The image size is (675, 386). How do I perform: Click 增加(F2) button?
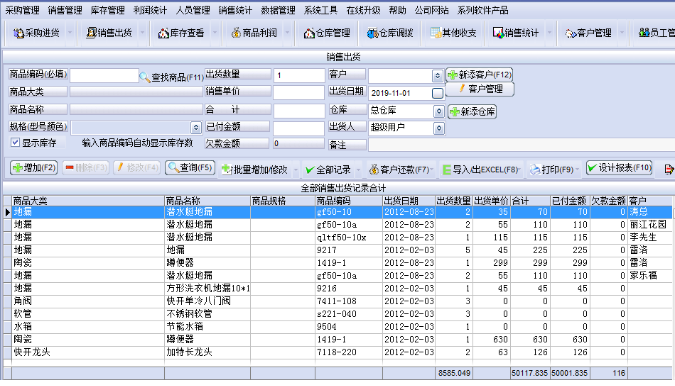pos(34,167)
